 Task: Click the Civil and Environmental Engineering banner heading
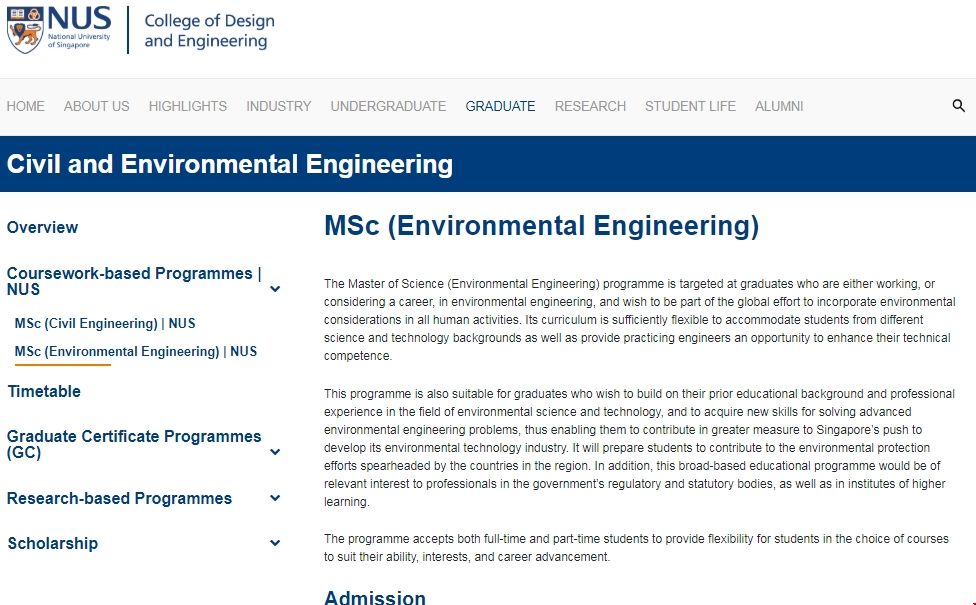point(228,164)
